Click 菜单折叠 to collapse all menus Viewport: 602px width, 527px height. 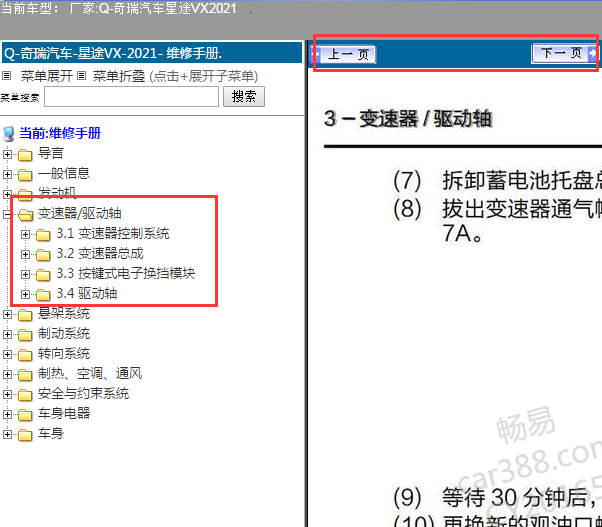(119, 76)
